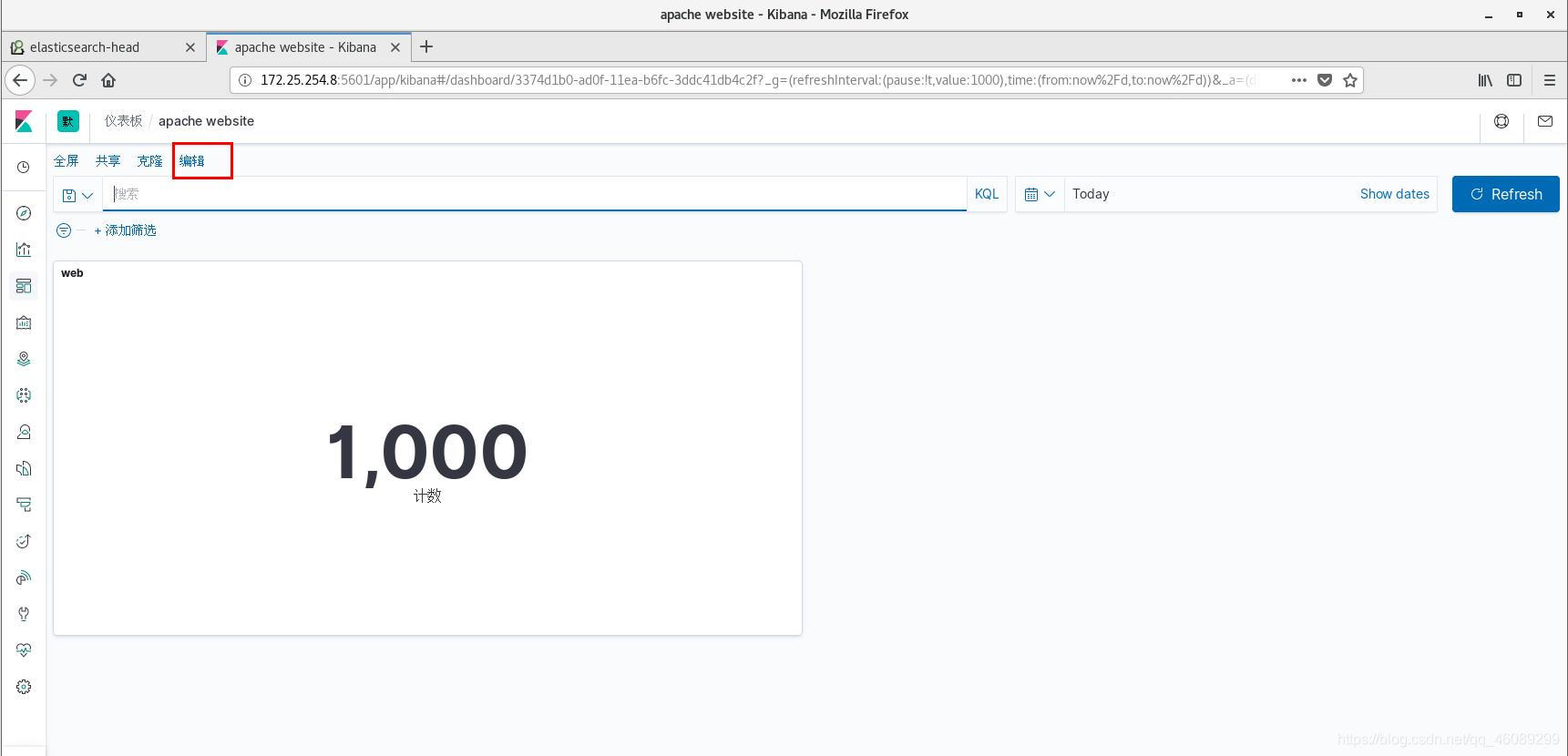Image resolution: width=1568 pixels, height=756 pixels.
Task: Open Firefox library icon
Action: [x=1485, y=80]
